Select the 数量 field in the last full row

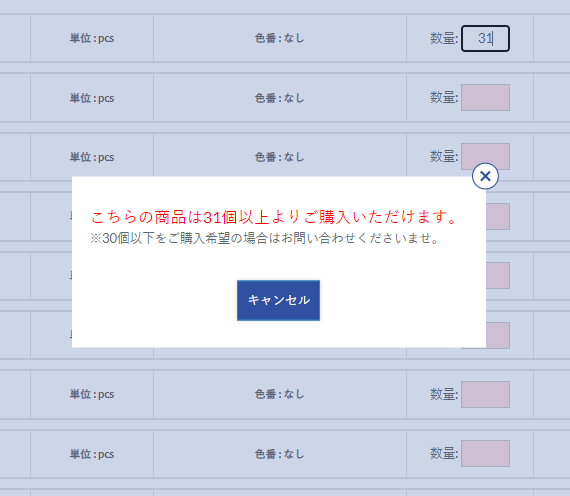(x=485, y=453)
